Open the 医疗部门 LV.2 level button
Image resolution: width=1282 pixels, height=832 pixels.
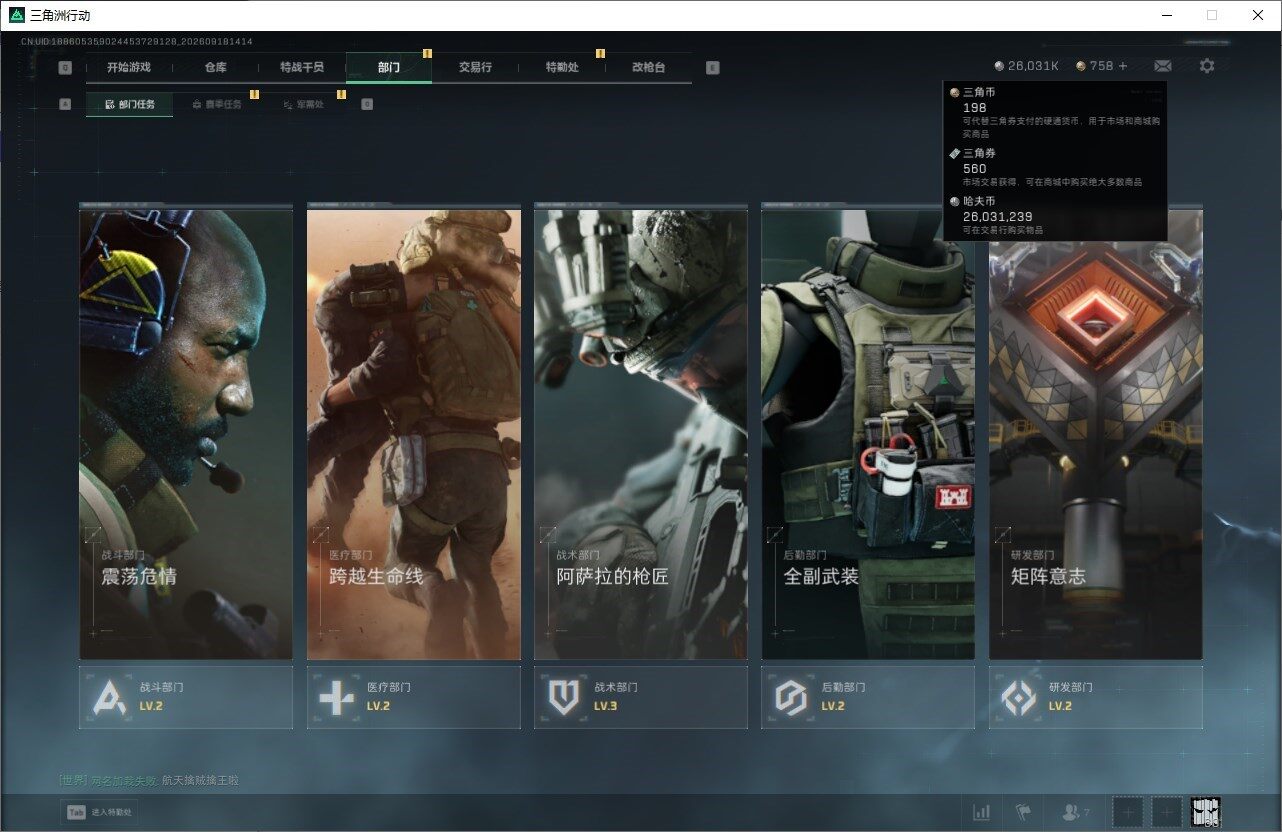pos(413,697)
